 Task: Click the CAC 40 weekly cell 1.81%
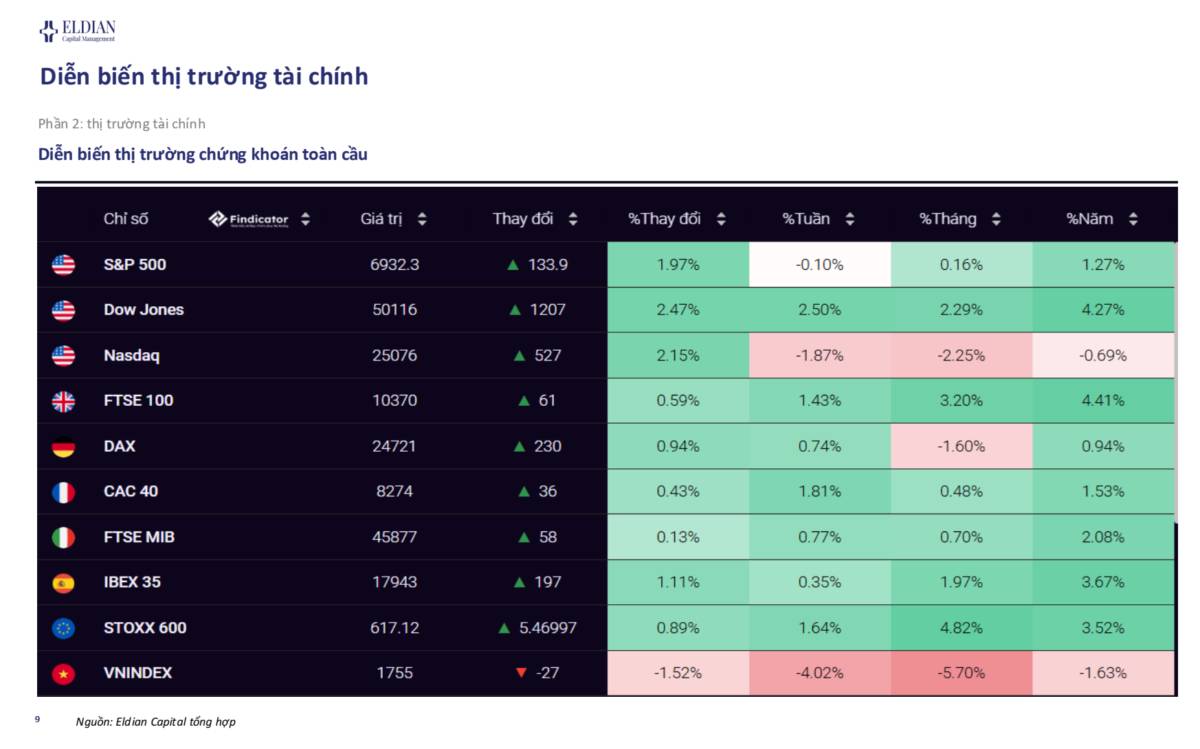[819, 492]
